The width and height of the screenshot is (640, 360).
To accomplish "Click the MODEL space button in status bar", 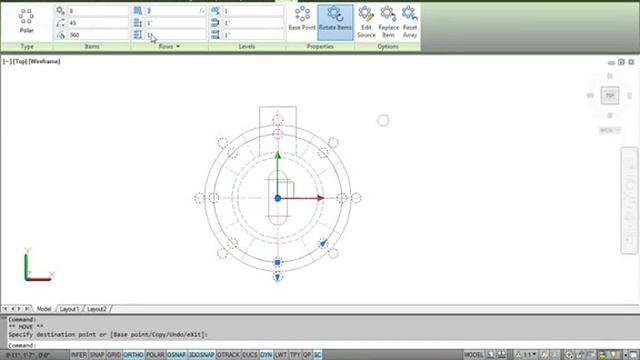I will tap(473, 355).
